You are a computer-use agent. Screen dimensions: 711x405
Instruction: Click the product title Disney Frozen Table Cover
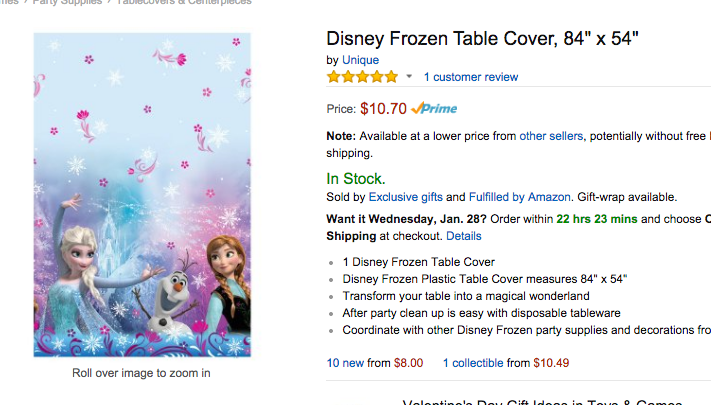(482, 39)
